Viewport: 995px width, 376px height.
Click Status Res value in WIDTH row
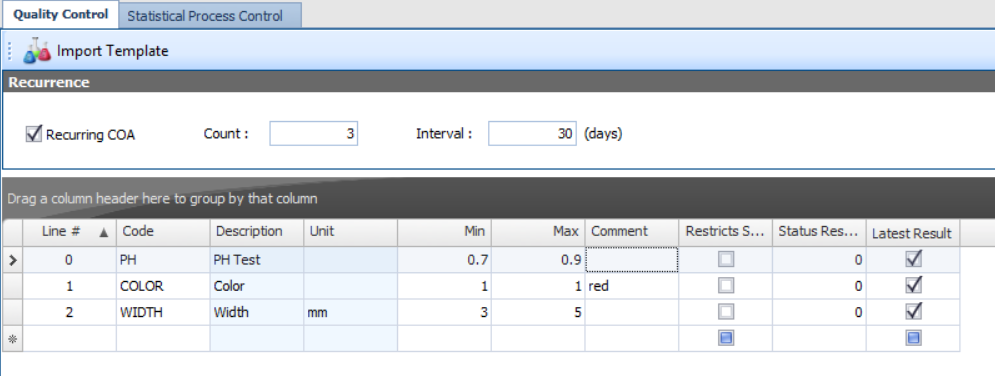click(x=819, y=312)
